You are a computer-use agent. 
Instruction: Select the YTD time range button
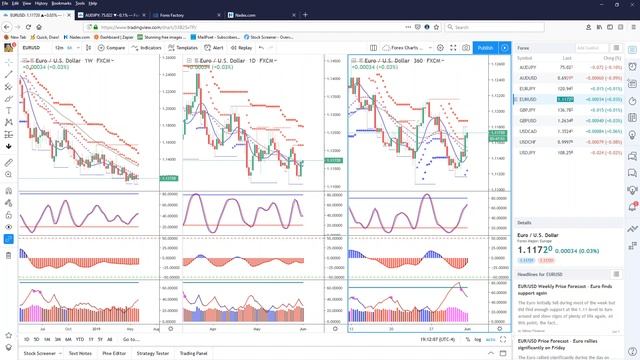(80, 339)
